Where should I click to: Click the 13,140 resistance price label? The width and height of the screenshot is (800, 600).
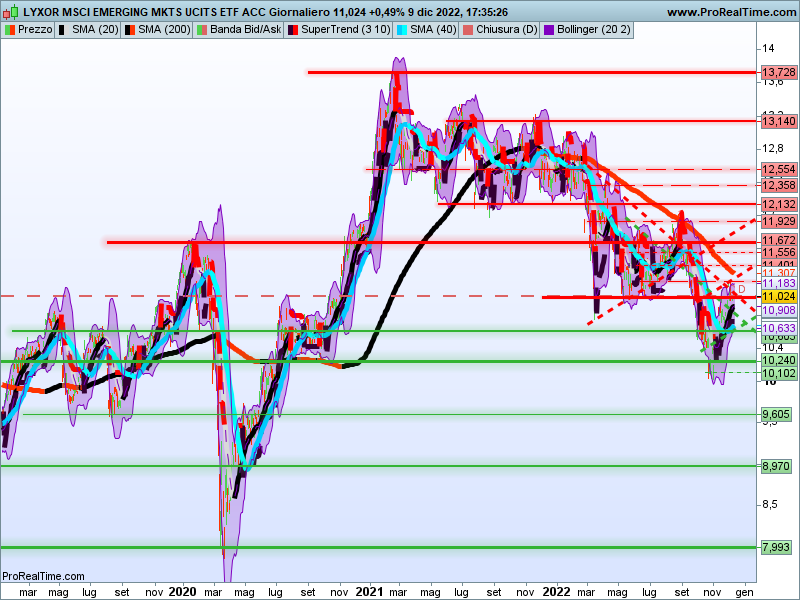[x=779, y=121]
